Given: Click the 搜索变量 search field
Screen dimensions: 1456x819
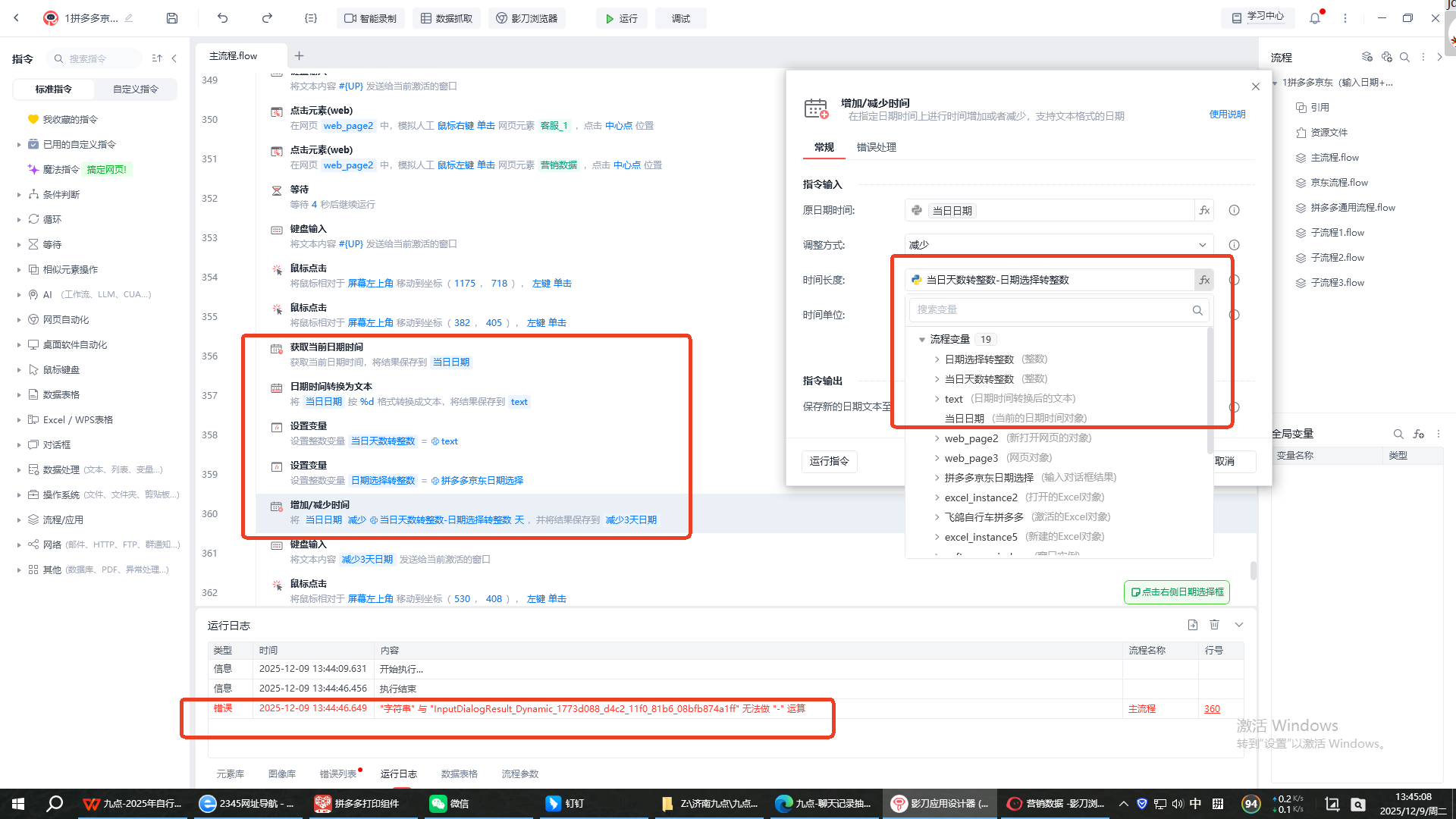Looking at the screenshot, I should (1059, 309).
